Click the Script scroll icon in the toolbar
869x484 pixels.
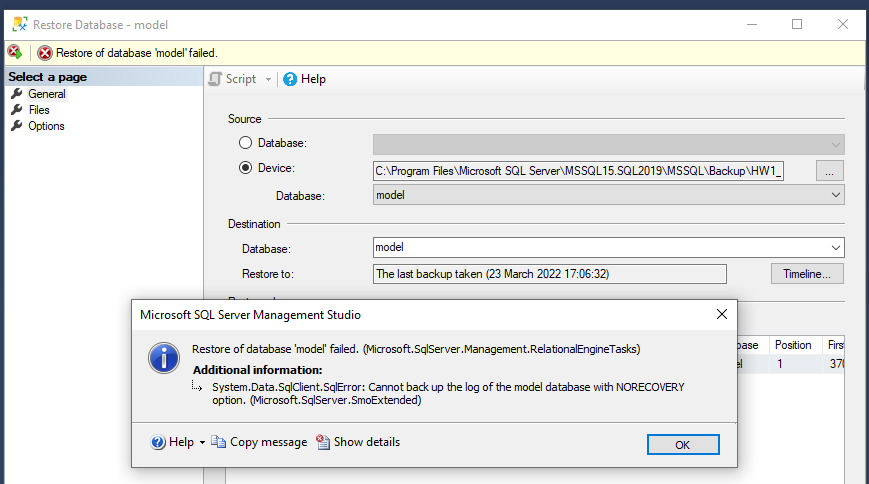coord(215,79)
